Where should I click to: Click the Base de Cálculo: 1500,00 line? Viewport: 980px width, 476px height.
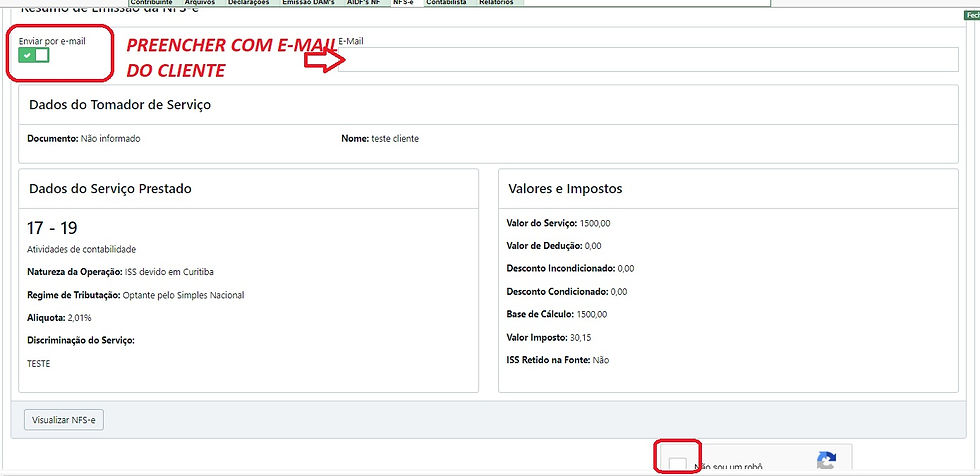click(556, 314)
